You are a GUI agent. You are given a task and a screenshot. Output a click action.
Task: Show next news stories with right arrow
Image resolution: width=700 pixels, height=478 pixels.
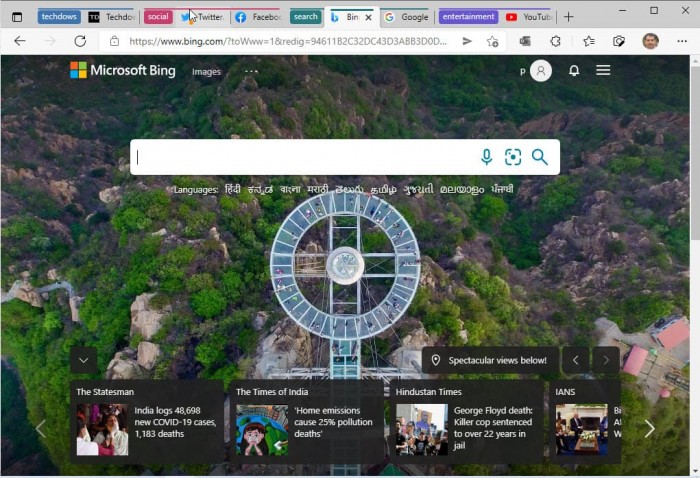tap(649, 429)
